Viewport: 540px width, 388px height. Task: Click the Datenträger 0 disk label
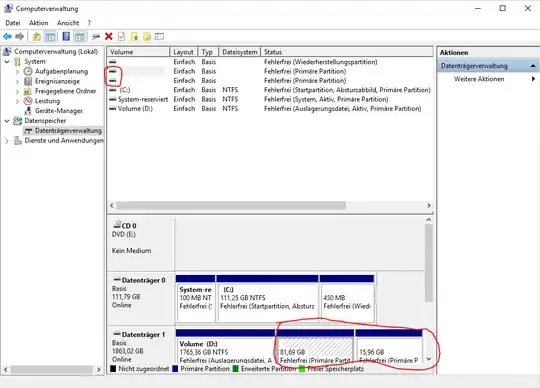click(x=143, y=281)
